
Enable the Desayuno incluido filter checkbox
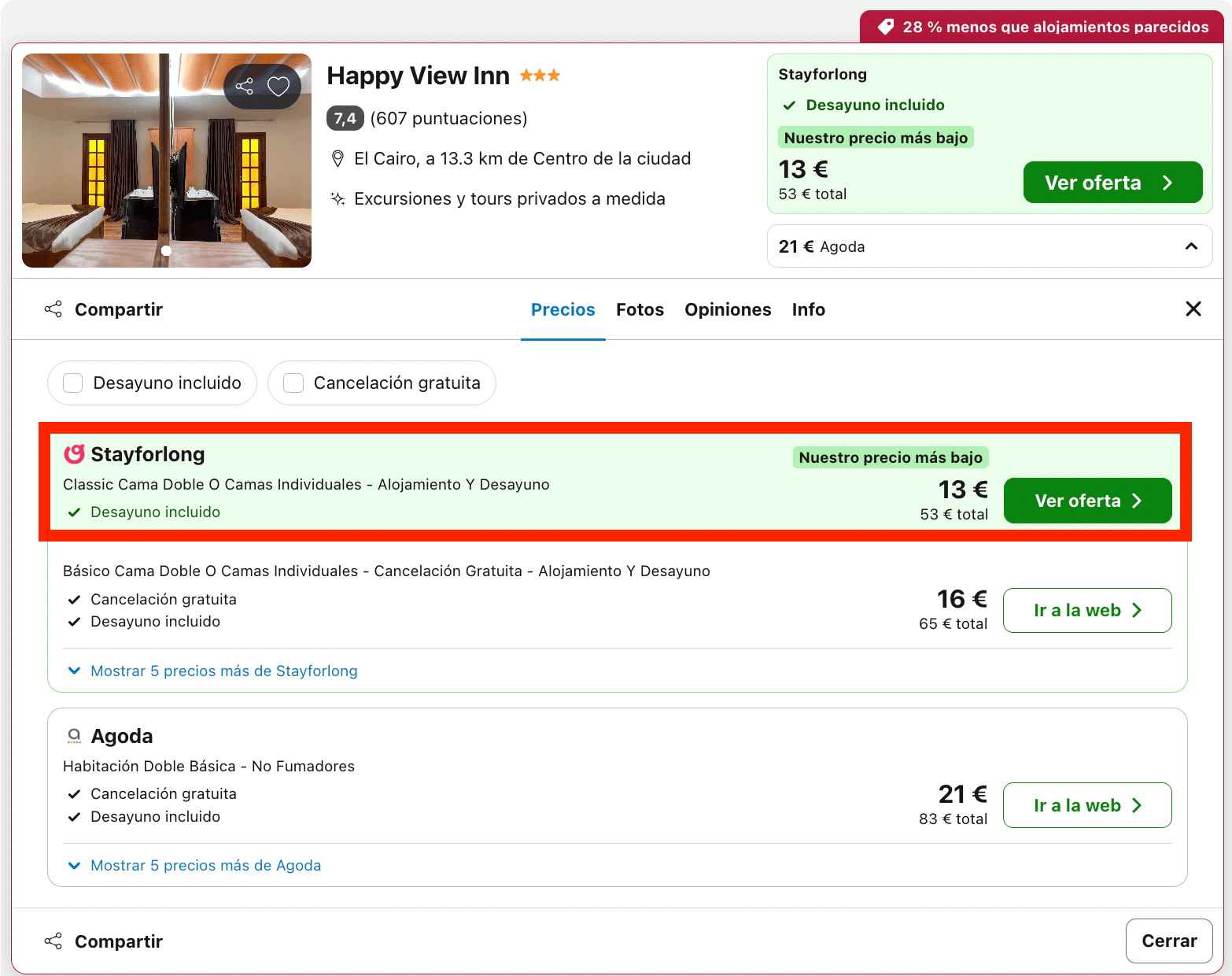[x=73, y=383]
